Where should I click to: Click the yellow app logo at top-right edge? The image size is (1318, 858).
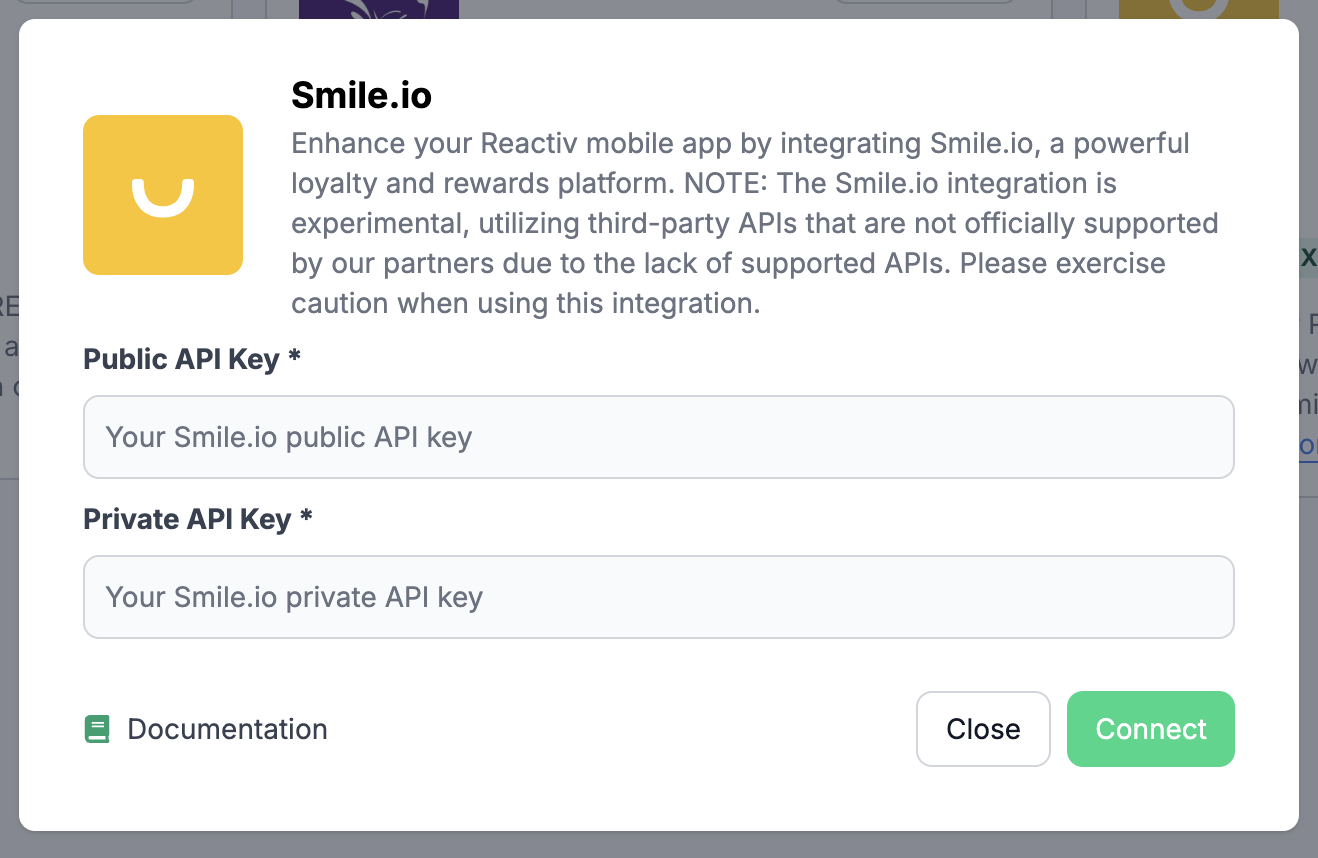tap(1198, 9)
